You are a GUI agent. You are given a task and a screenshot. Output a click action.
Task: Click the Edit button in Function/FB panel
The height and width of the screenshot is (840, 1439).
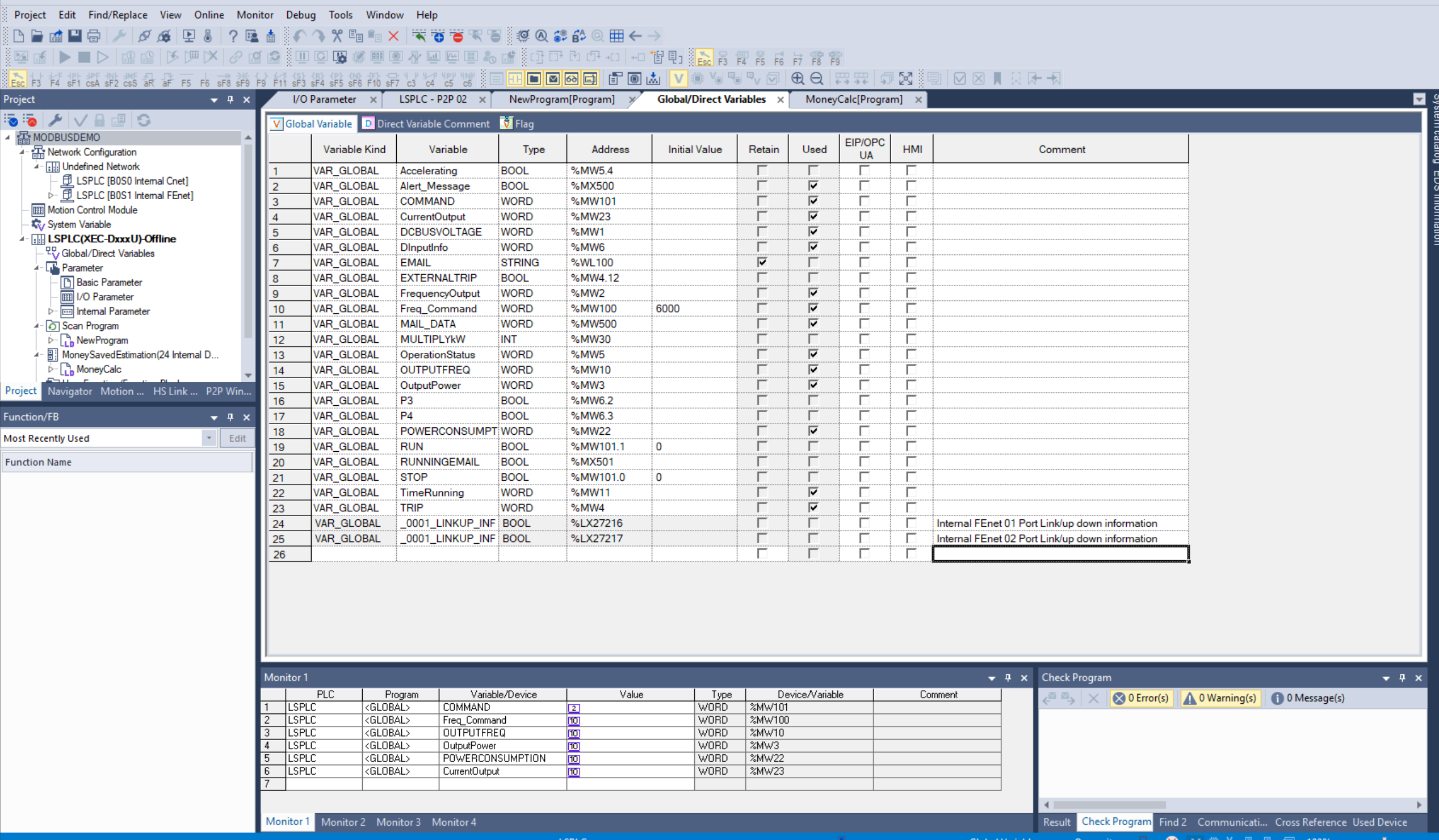[x=237, y=438]
